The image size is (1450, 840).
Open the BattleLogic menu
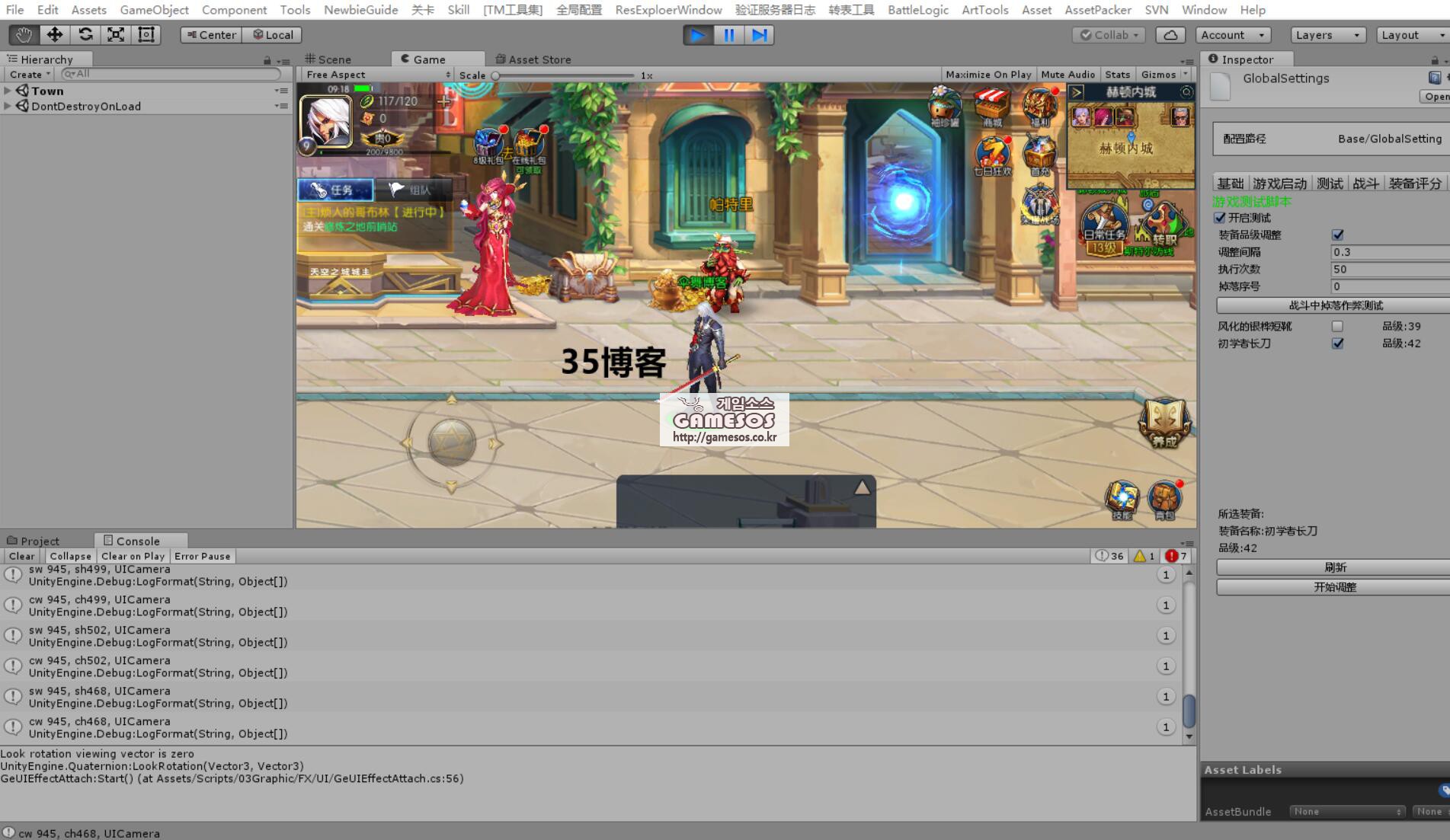click(917, 10)
